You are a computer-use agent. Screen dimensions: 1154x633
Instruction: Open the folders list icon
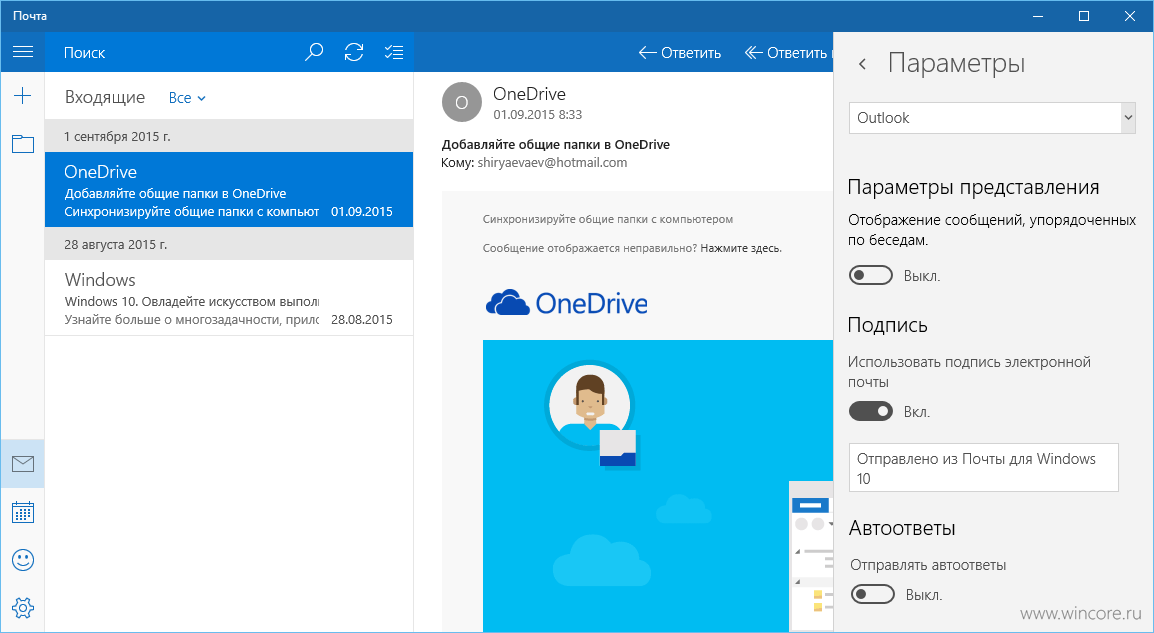tap(23, 143)
